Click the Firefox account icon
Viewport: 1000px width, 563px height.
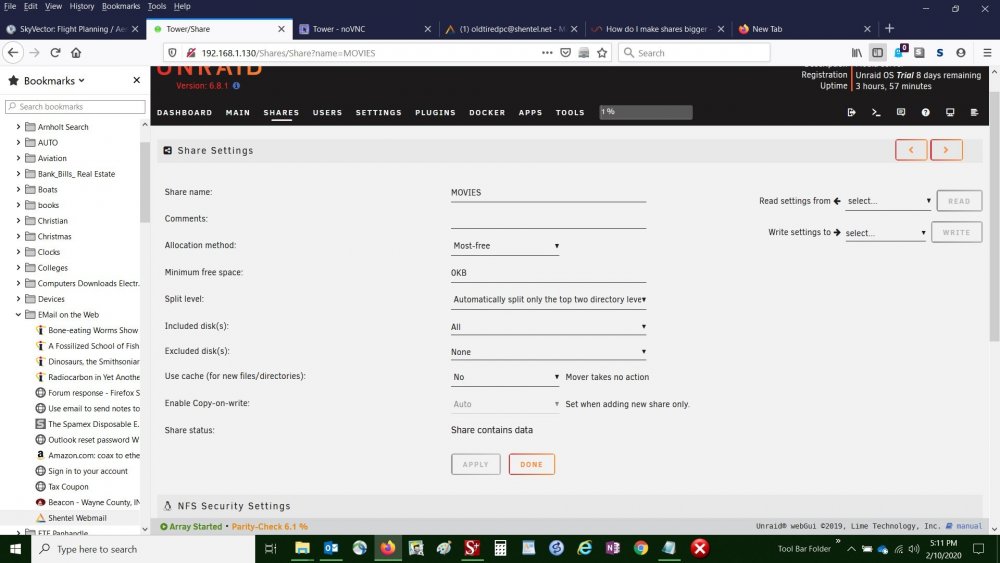(x=960, y=53)
